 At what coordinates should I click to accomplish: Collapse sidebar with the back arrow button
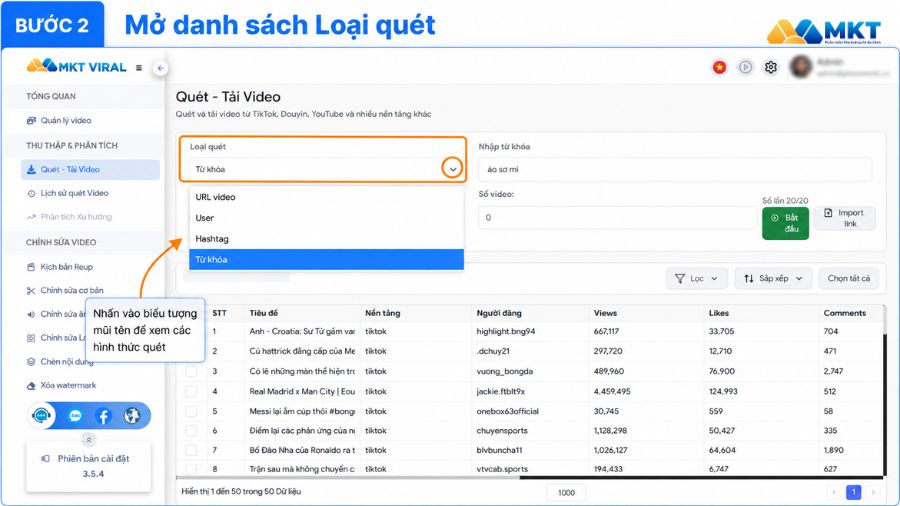[161, 68]
